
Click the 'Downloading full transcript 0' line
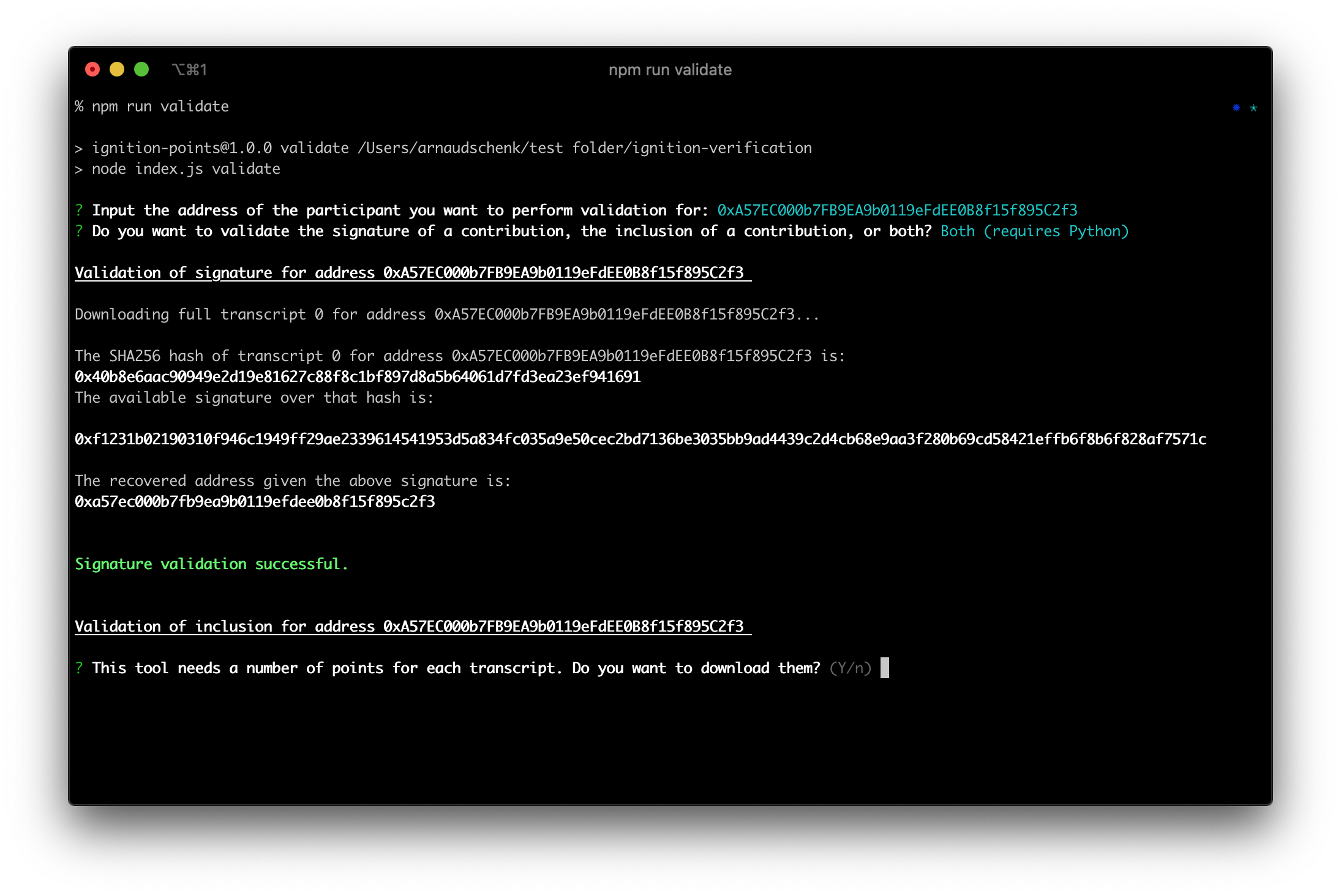447,315
